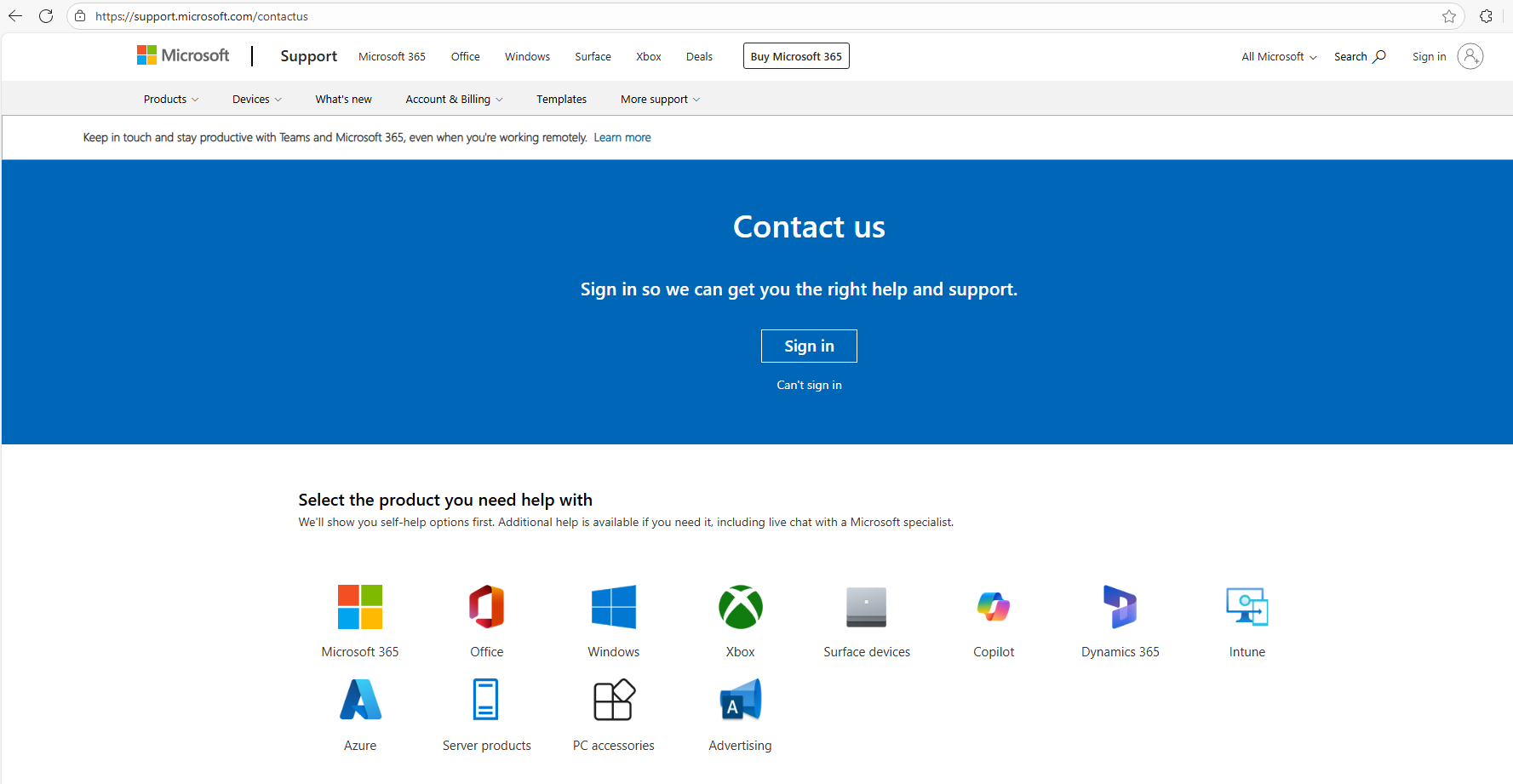The image size is (1513, 784).
Task: Go to Windows in top nav
Action: 527,57
